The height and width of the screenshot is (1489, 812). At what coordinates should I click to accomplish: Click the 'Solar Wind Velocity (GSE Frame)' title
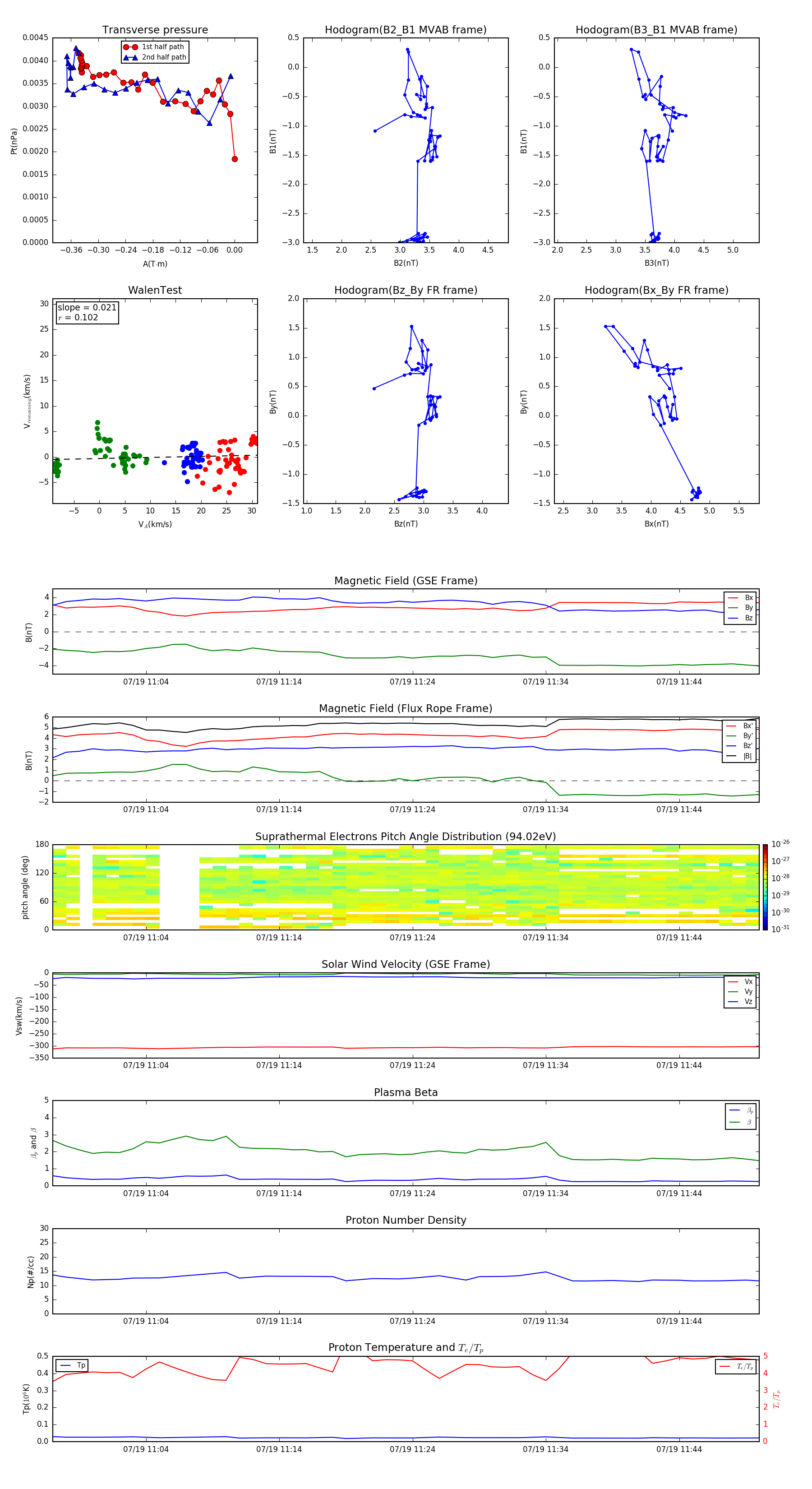(x=406, y=965)
